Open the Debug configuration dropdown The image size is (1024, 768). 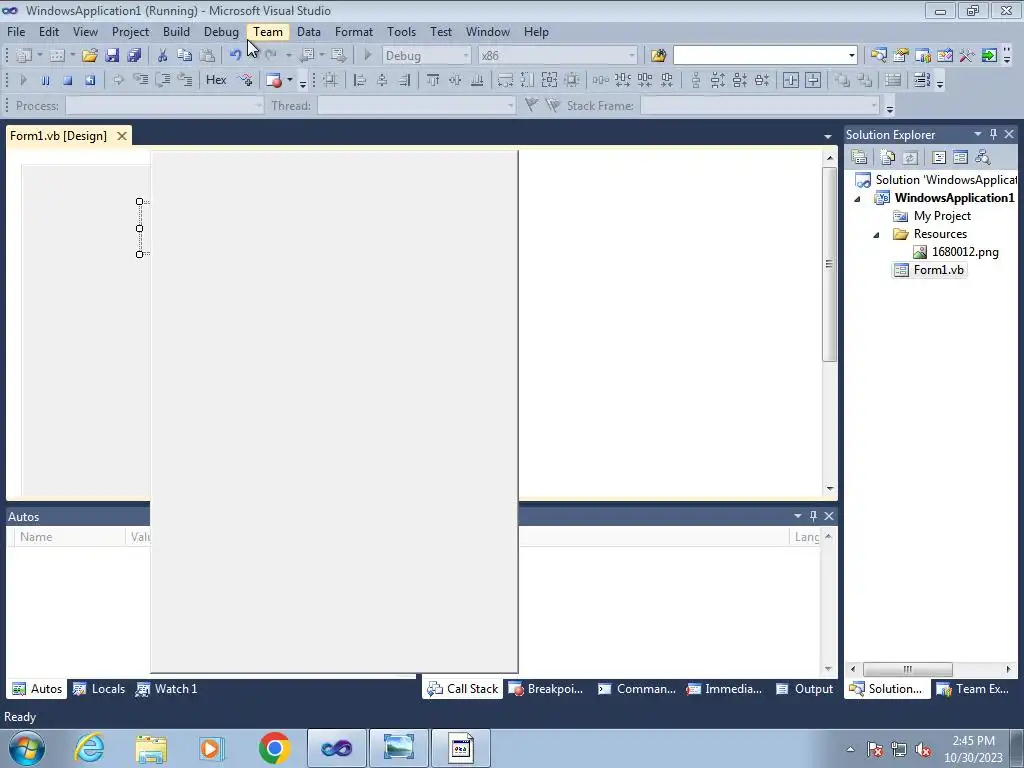466,56
